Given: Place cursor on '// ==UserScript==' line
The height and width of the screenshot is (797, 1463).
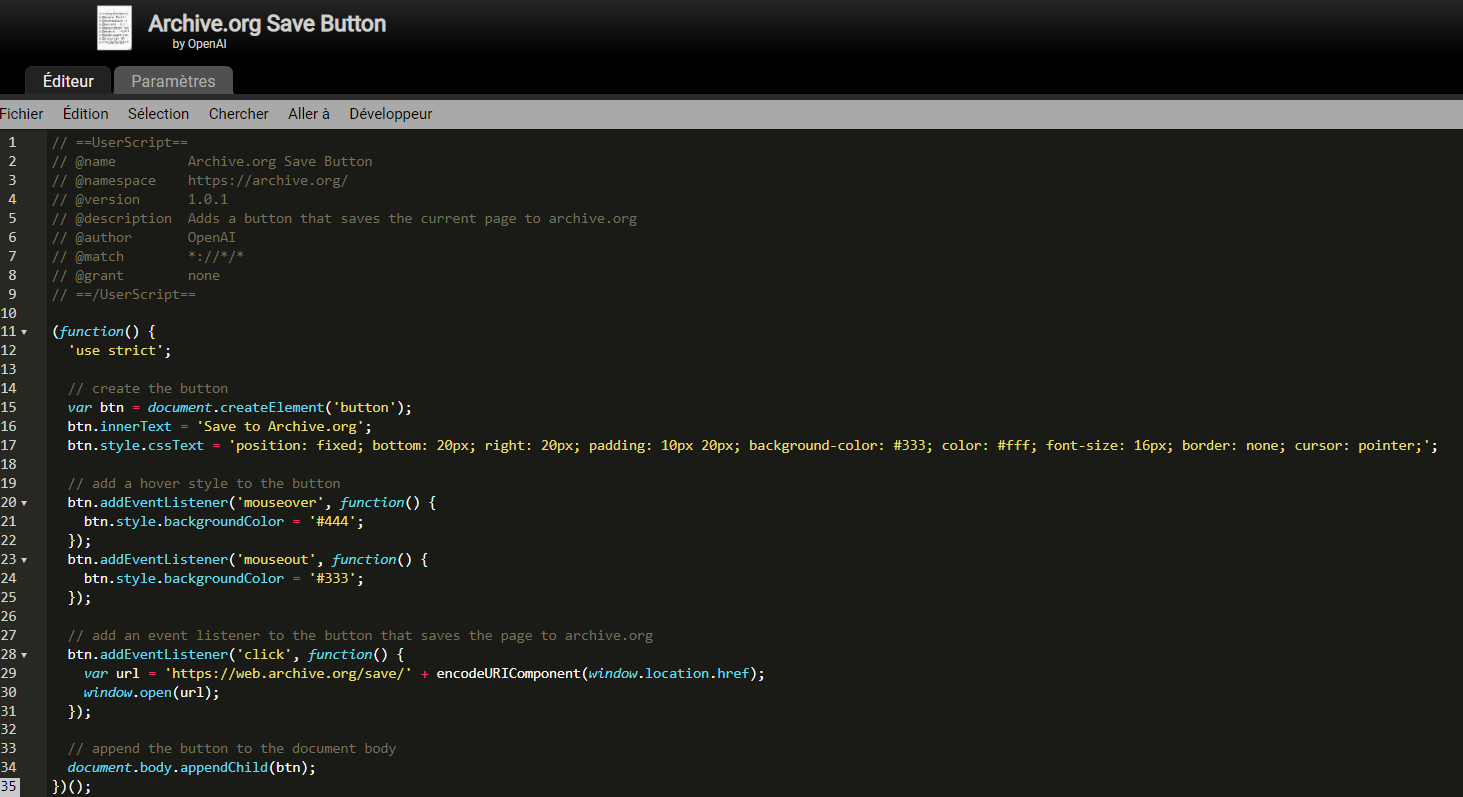Looking at the screenshot, I should (x=120, y=142).
